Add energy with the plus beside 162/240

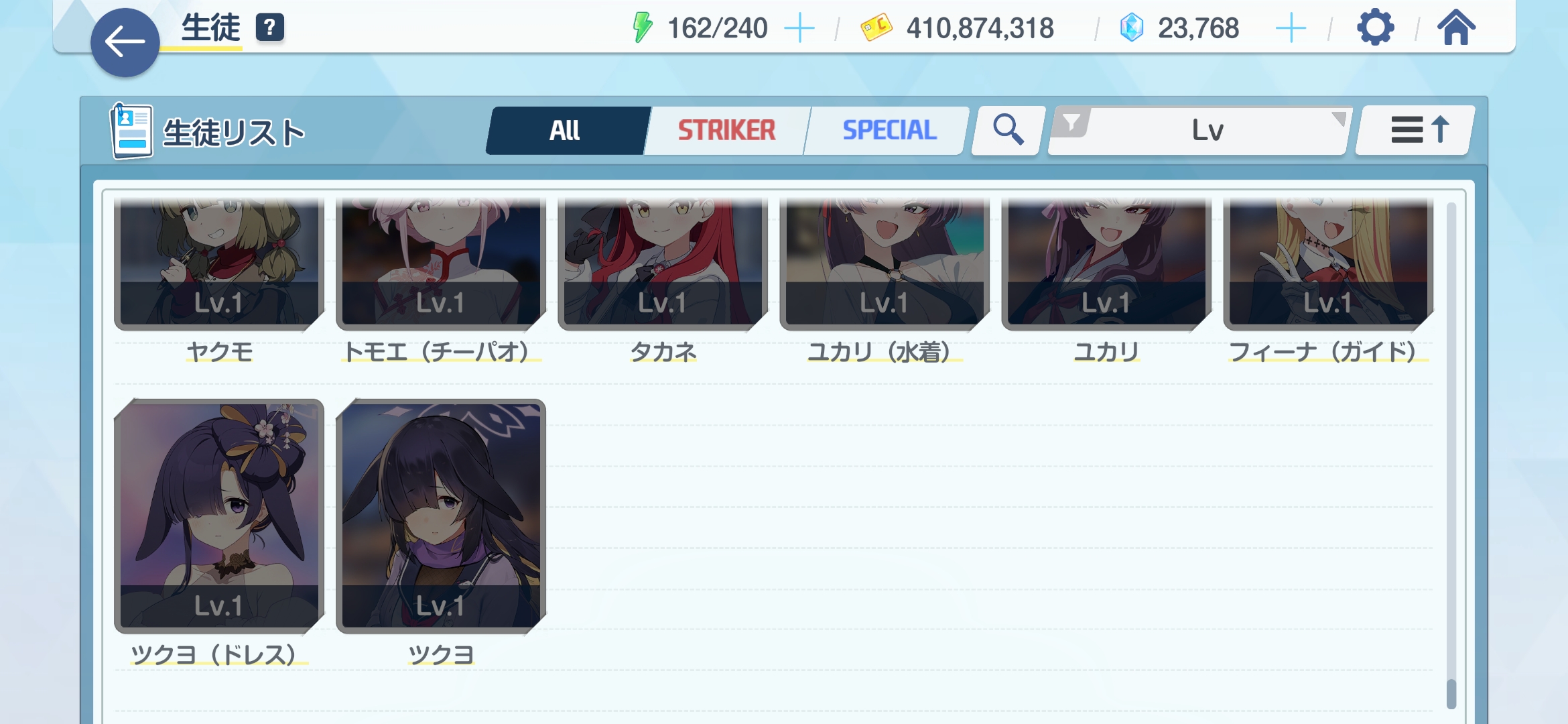(x=799, y=29)
